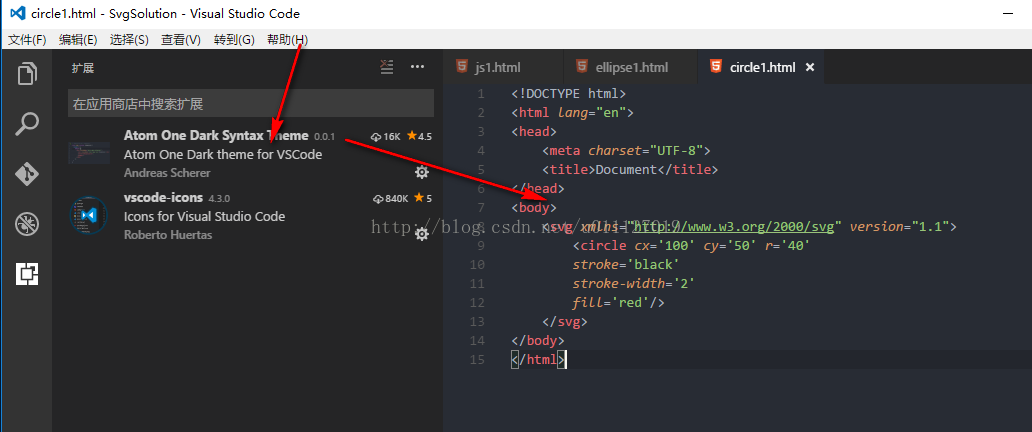The height and width of the screenshot is (432, 1032).
Task: Click the html lang="en" line
Action: tap(572, 113)
